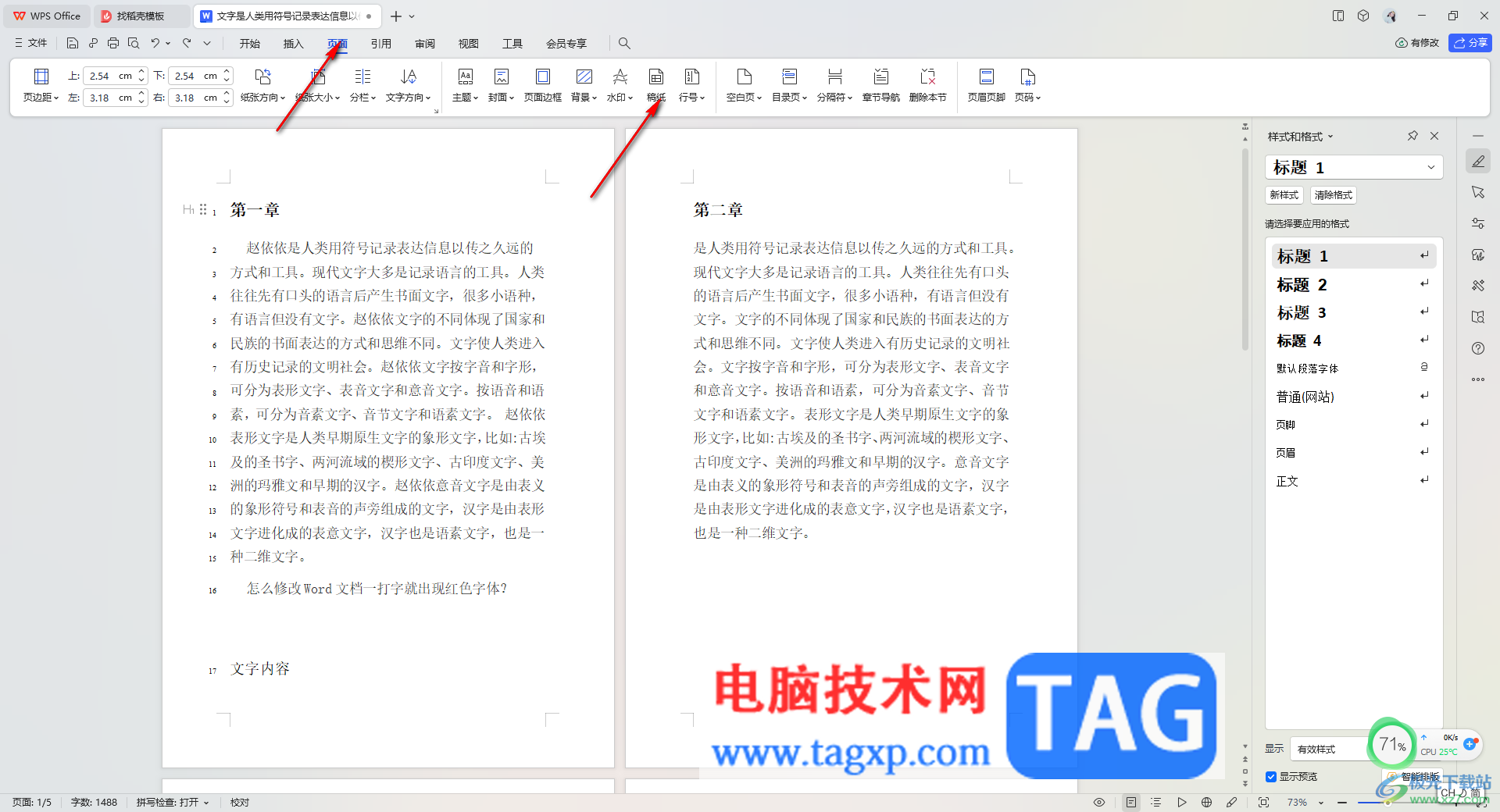Toggle page layout view in status bar

1130,802
